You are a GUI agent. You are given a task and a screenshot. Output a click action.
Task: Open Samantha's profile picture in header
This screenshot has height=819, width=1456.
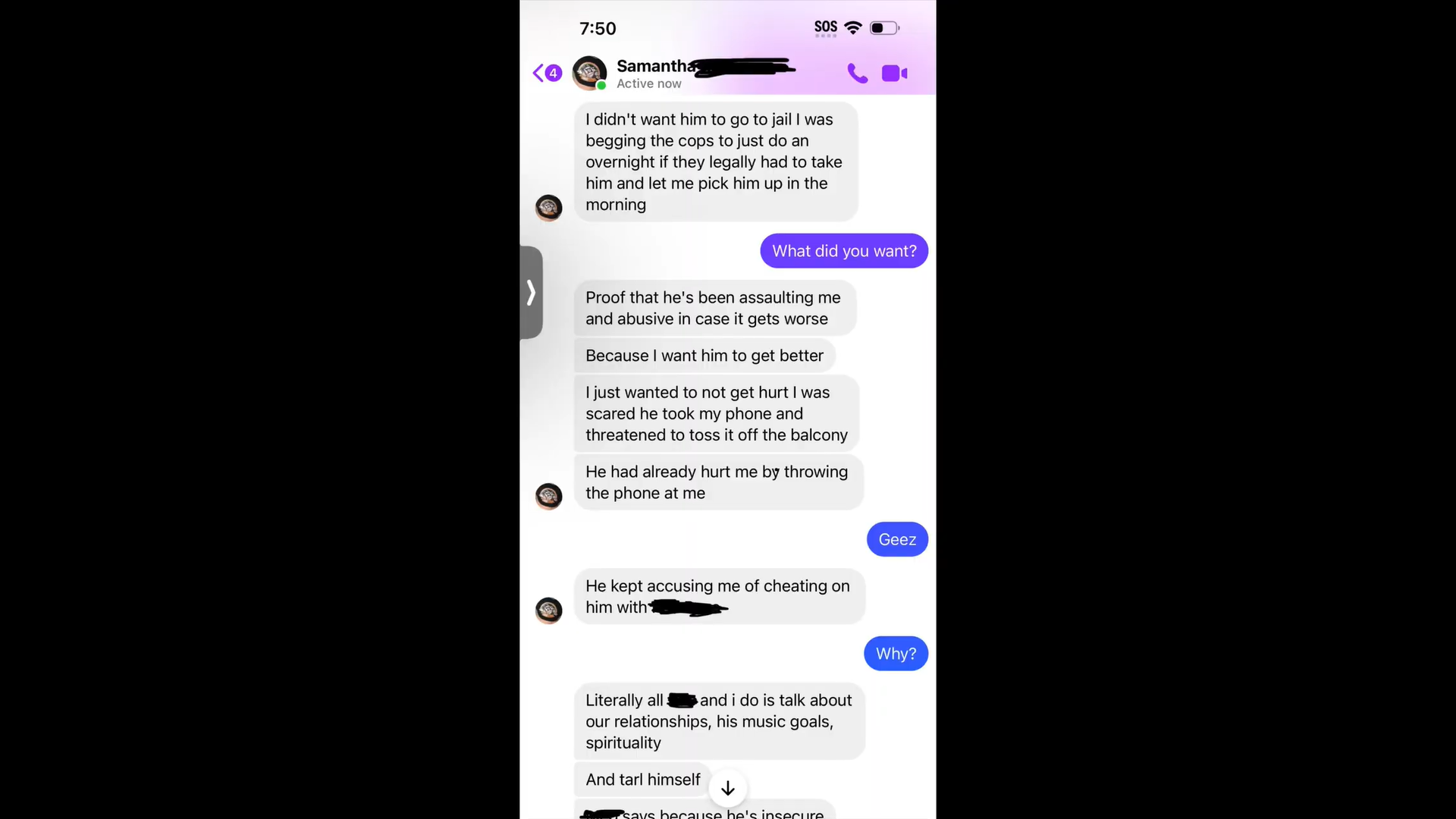point(589,73)
